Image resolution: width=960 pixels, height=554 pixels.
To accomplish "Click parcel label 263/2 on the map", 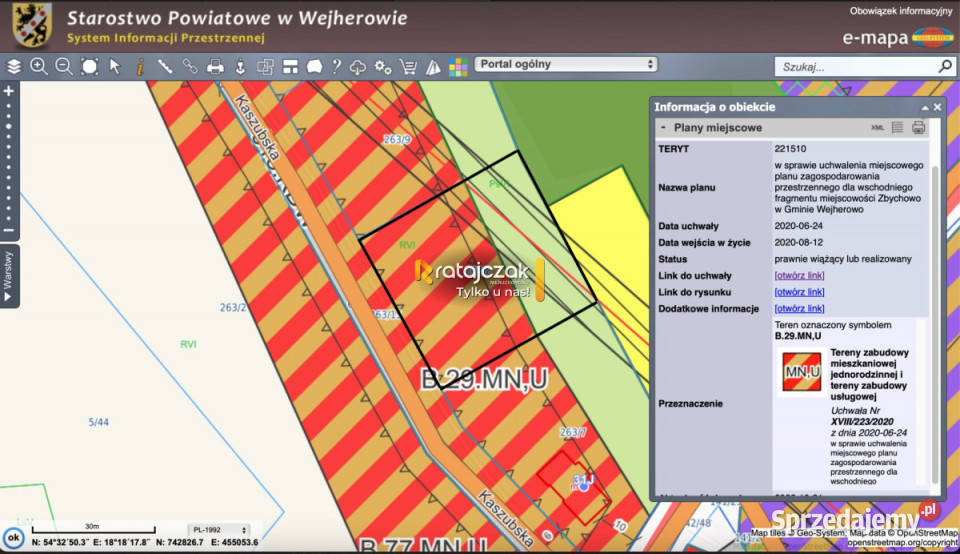I will point(233,307).
